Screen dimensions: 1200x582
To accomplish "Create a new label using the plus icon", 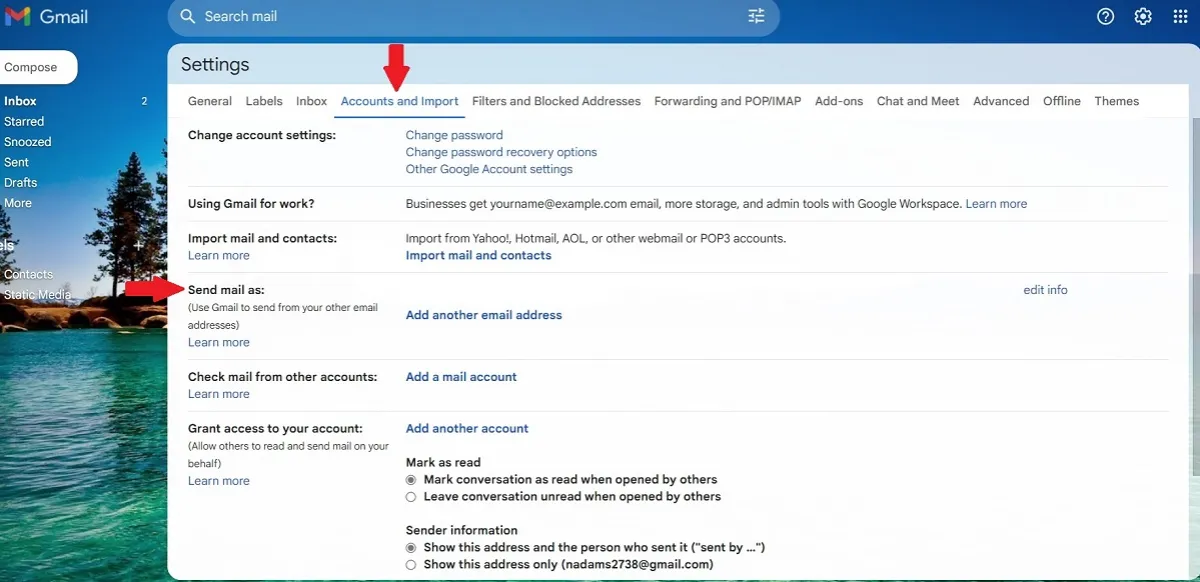I will point(137,245).
